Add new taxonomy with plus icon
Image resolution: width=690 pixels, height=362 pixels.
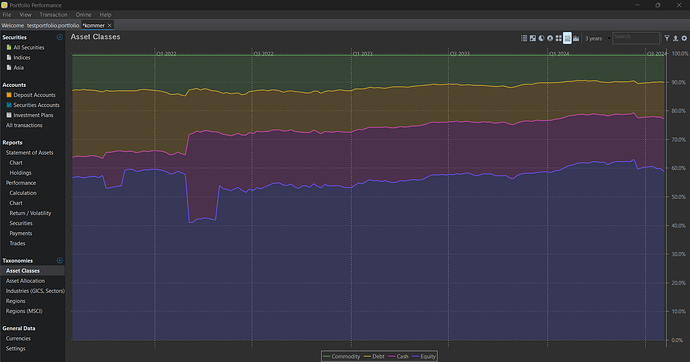pos(59,260)
